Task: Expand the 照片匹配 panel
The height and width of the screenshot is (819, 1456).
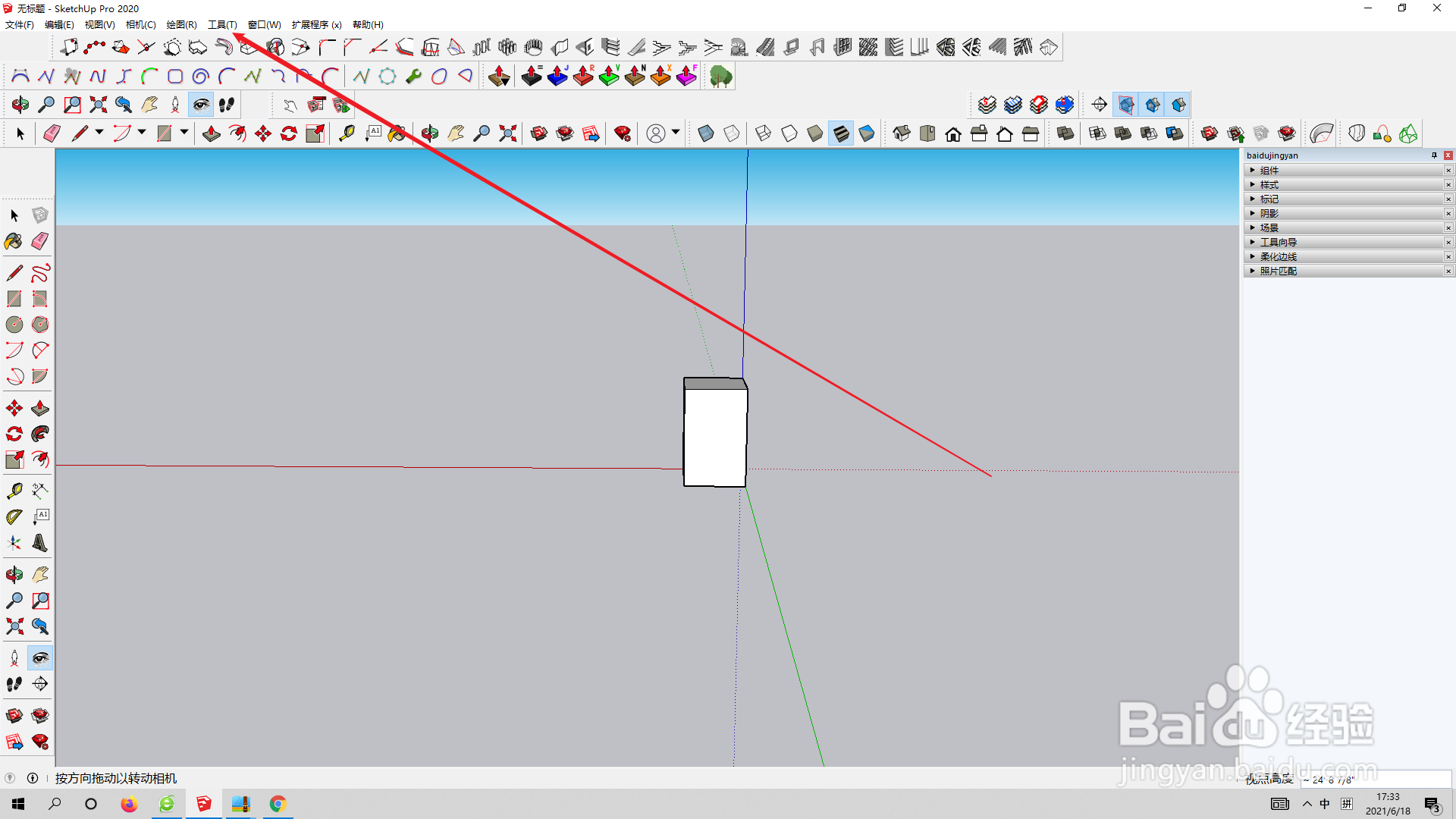Action: coord(1348,271)
